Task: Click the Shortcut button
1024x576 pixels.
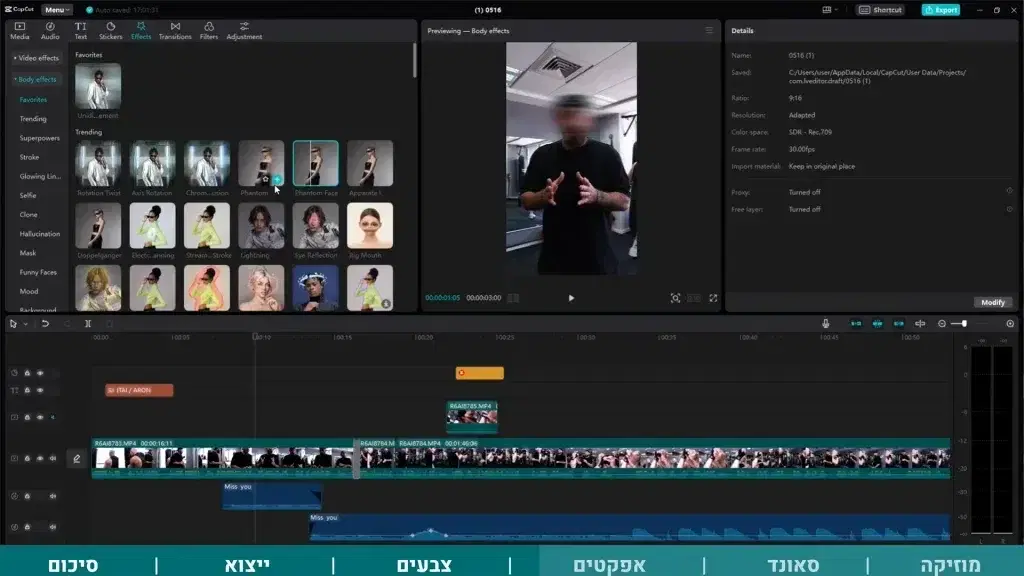Action: 880,10
